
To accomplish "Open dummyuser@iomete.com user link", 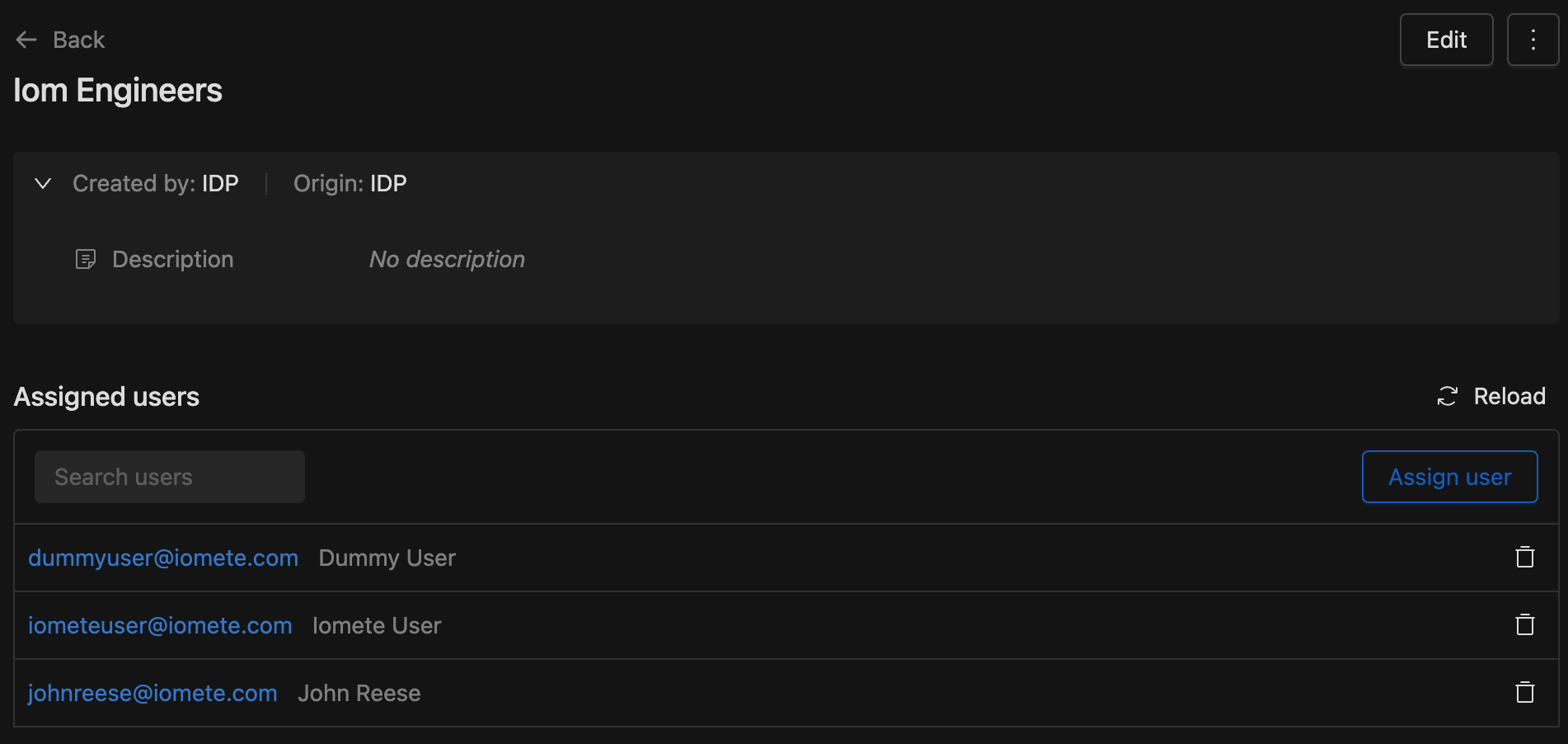I will [163, 558].
